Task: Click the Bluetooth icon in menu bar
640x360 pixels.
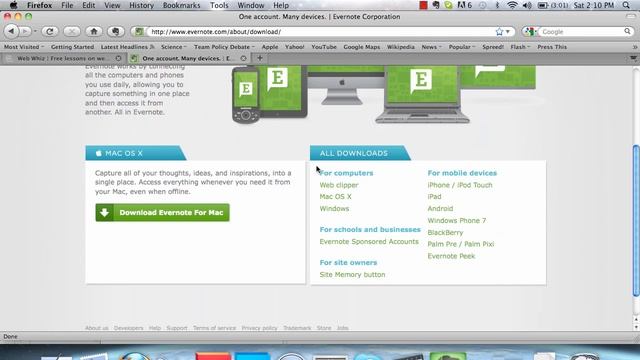Action: pyautogui.click(x=497, y=5)
